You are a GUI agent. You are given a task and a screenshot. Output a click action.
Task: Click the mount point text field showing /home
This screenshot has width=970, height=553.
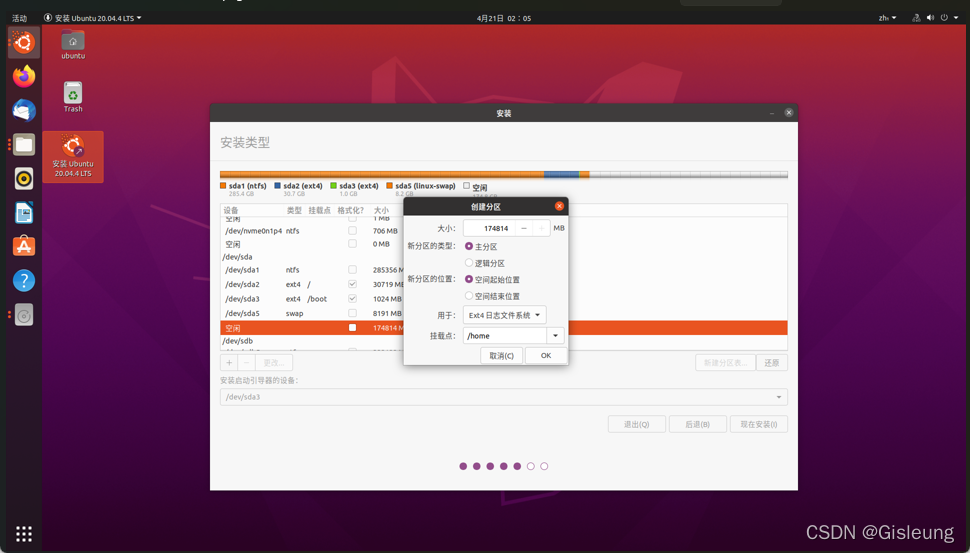click(505, 336)
